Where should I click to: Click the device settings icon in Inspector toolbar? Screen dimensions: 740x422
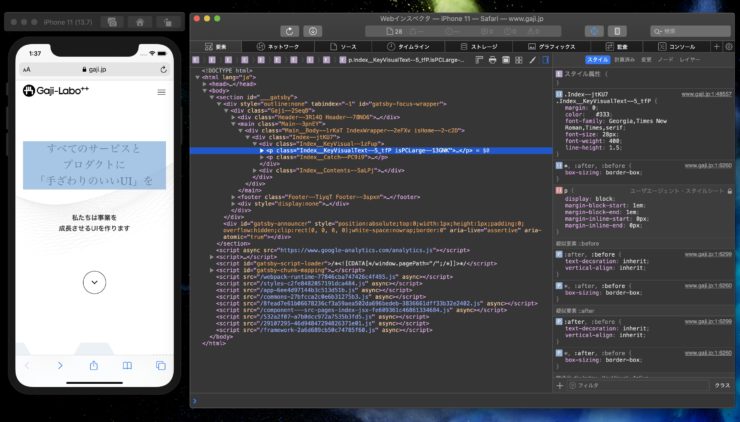pyautogui.click(x=617, y=31)
